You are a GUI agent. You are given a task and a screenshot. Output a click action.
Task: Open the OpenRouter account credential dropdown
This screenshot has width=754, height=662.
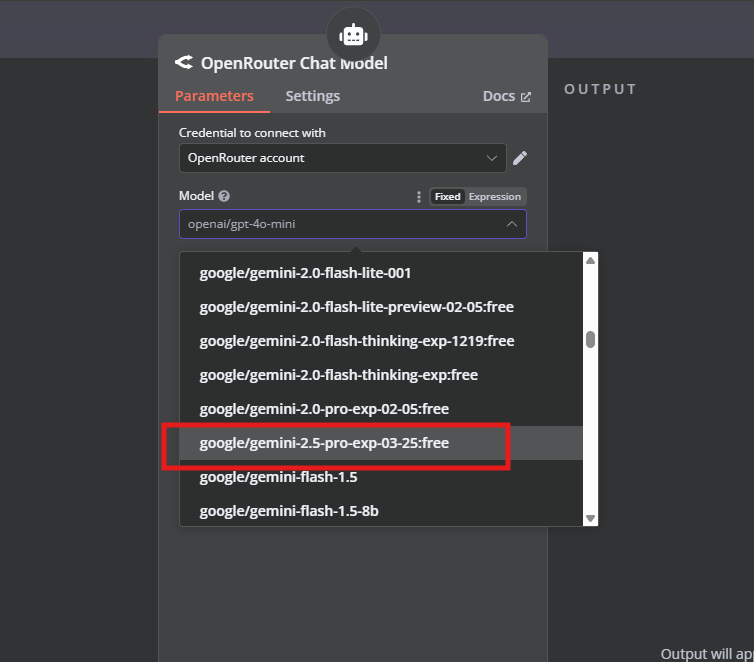[x=343, y=158]
